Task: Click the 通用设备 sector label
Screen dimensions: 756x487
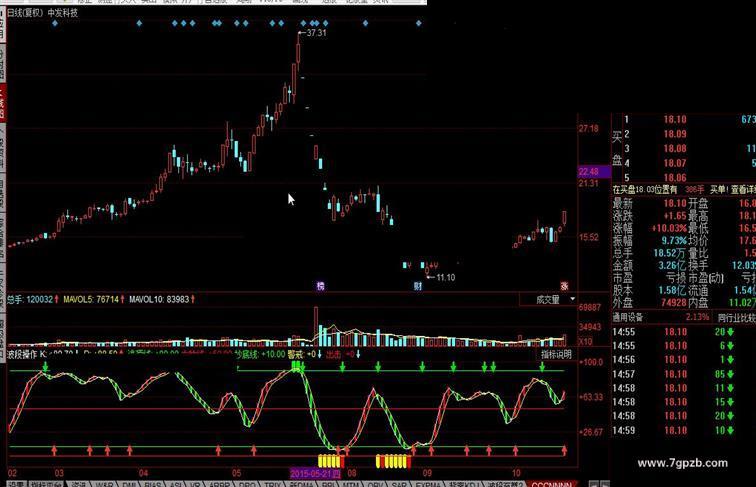Action: (x=628, y=317)
